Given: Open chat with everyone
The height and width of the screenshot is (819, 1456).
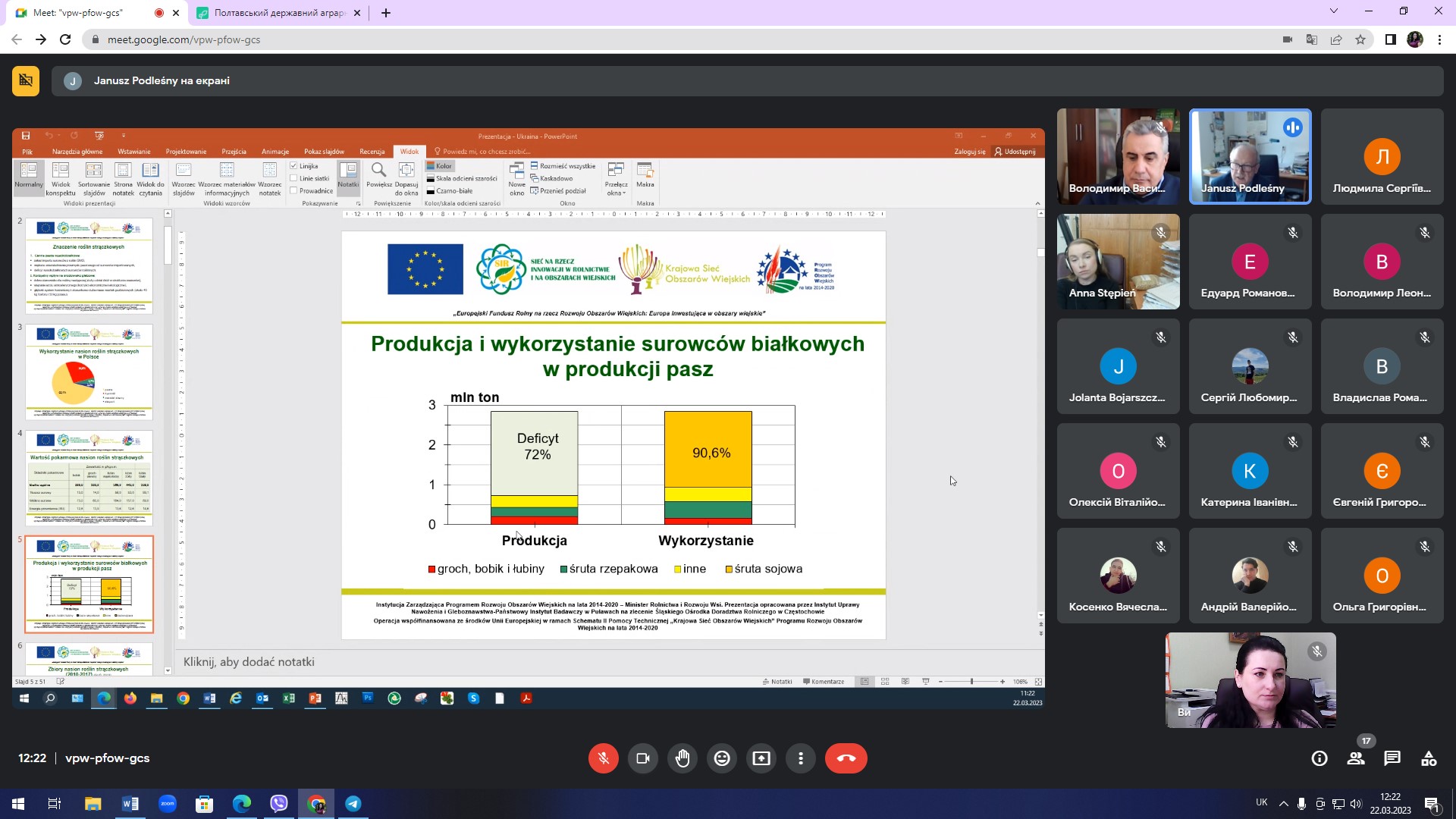Looking at the screenshot, I should click(x=1392, y=758).
